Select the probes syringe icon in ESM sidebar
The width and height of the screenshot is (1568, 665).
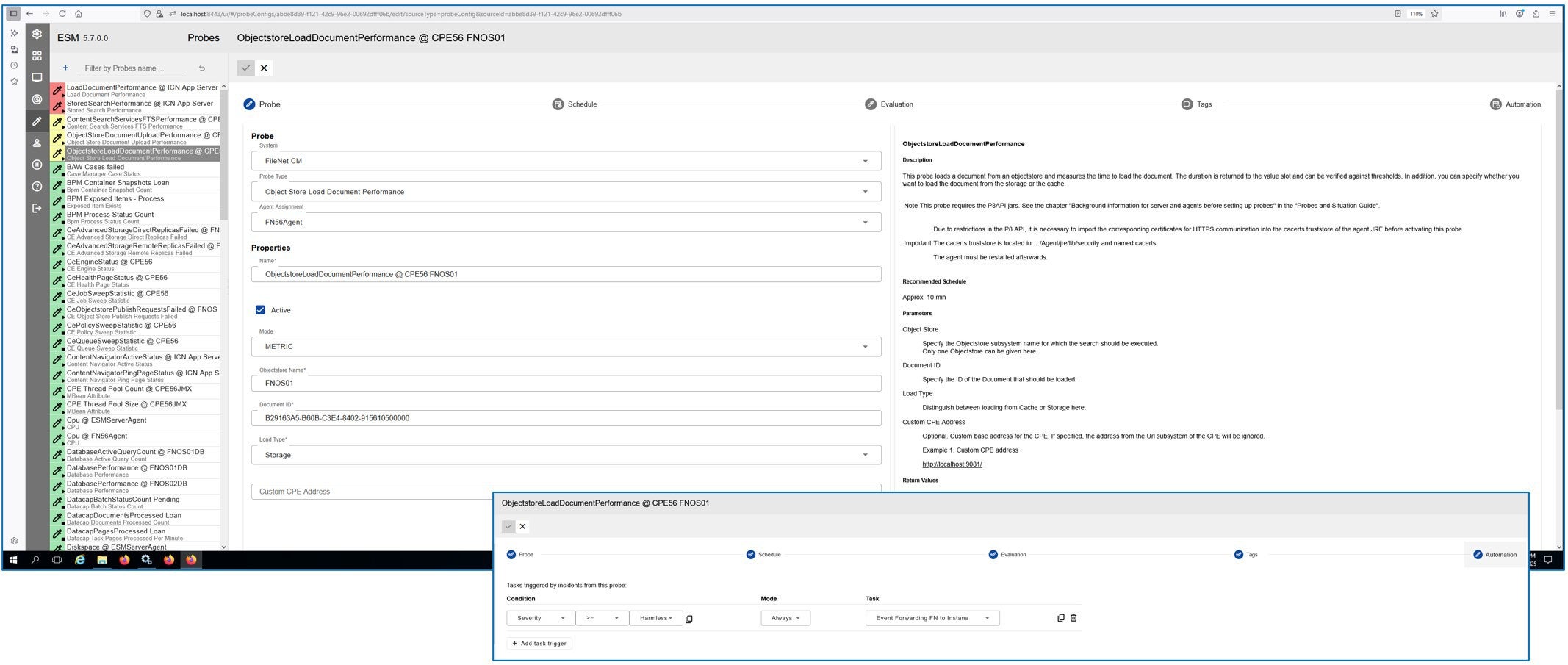point(37,121)
